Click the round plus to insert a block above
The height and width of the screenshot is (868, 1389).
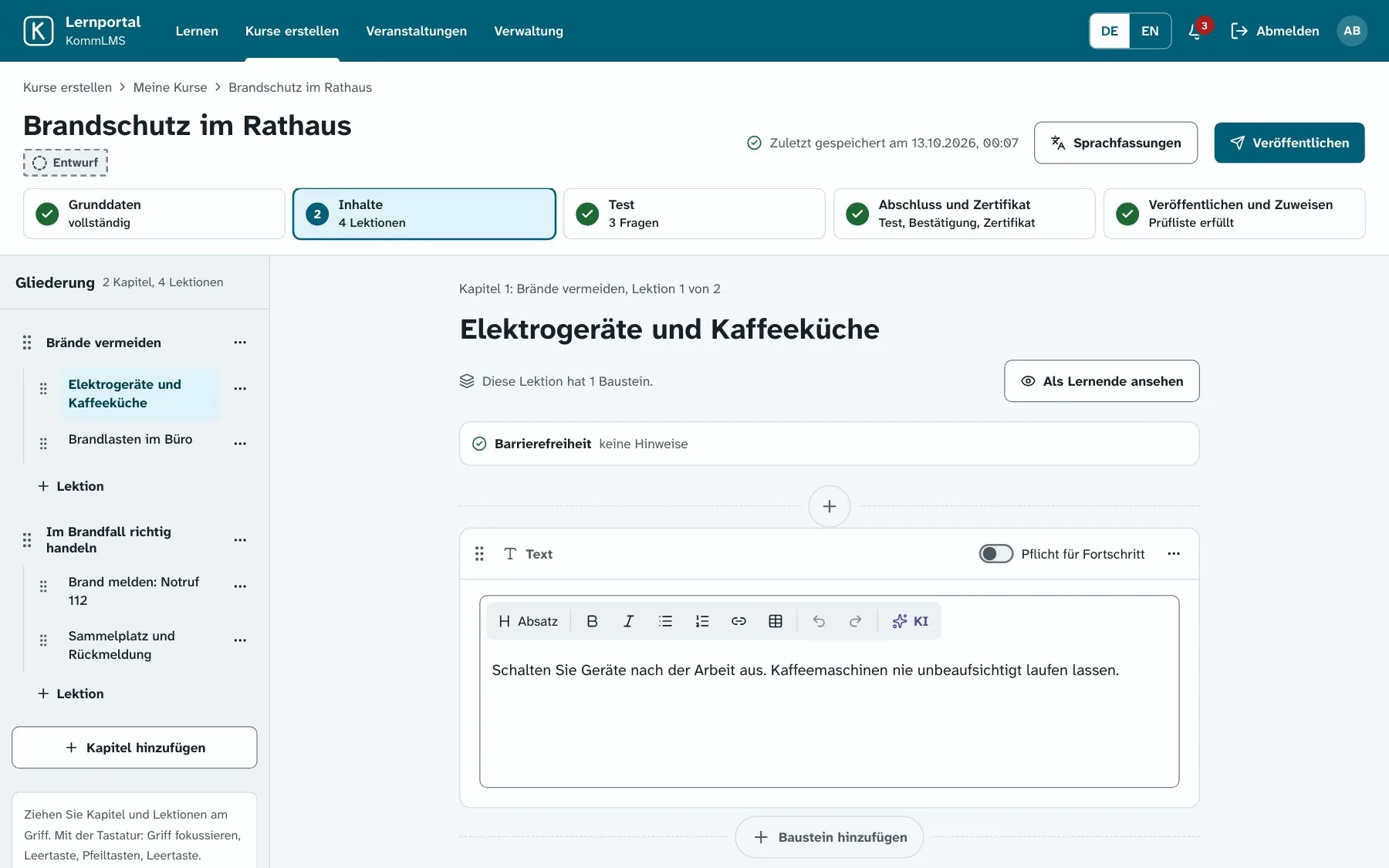coord(829,506)
